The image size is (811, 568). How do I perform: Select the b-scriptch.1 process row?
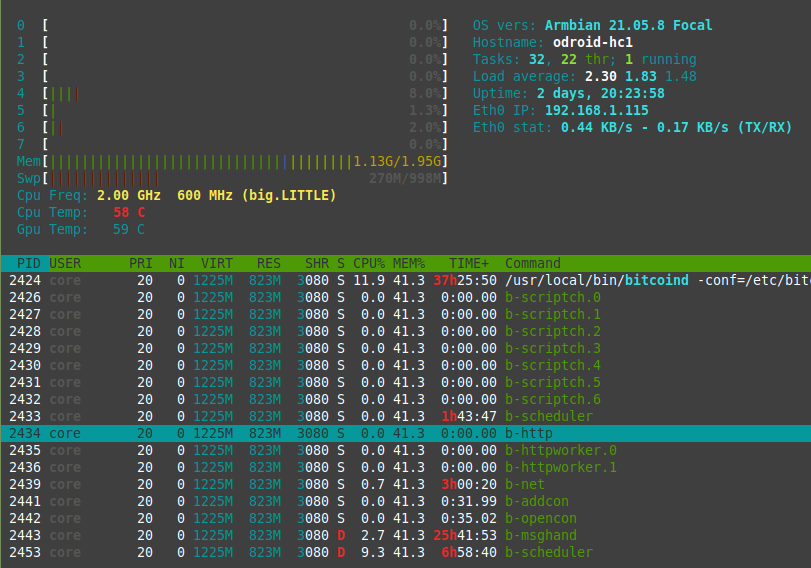click(406, 315)
